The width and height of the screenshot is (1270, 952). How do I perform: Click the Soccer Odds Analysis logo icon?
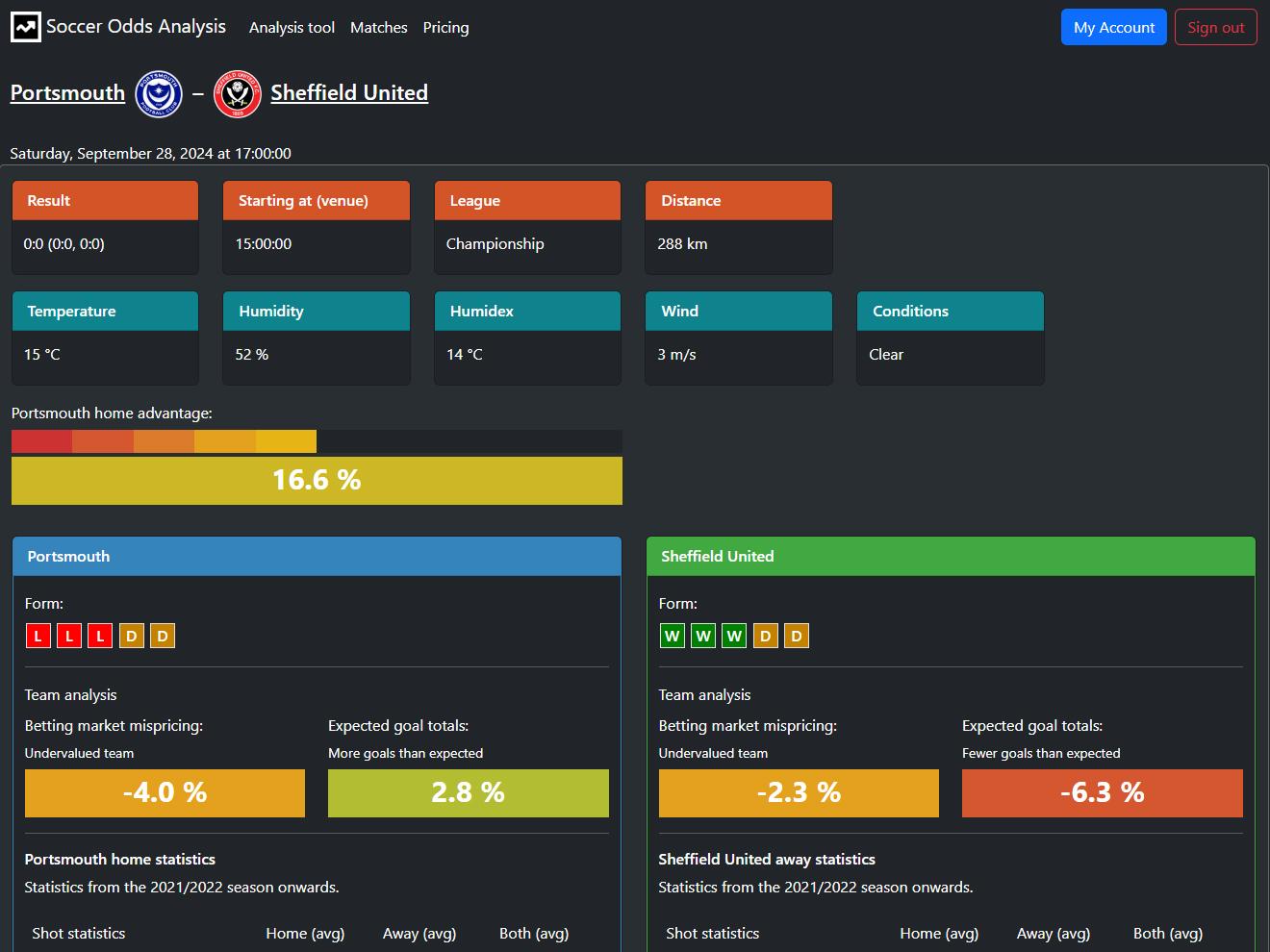click(x=26, y=27)
